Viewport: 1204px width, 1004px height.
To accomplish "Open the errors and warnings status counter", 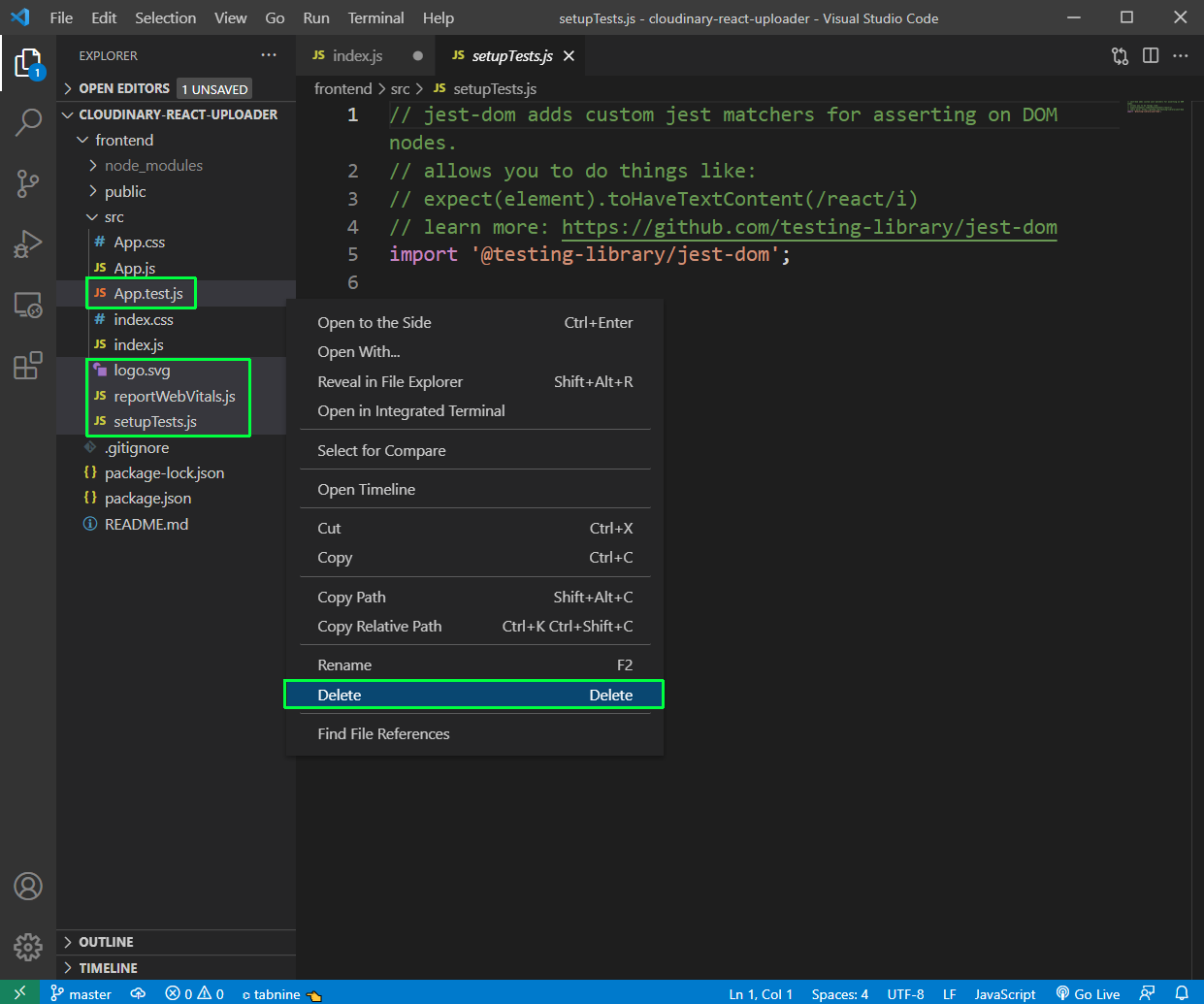I will click(x=194, y=993).
